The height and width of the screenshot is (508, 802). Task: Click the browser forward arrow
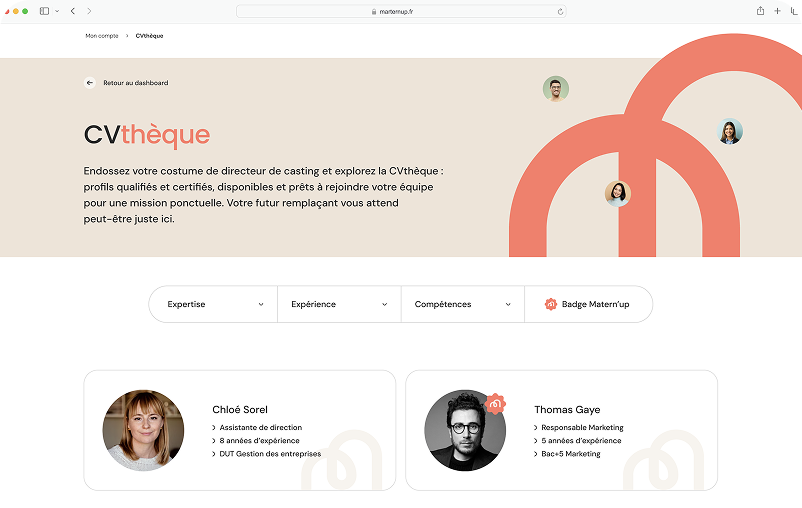(89, 11)
